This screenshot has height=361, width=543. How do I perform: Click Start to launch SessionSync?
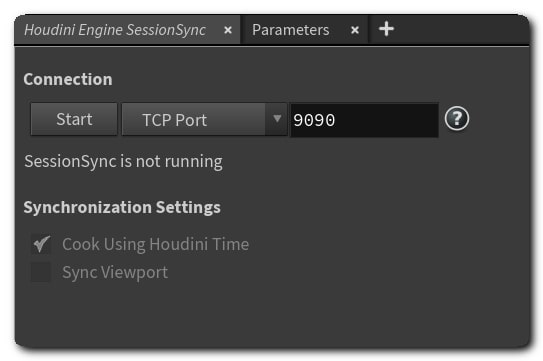pyautogui.click(x=74, y=119)
